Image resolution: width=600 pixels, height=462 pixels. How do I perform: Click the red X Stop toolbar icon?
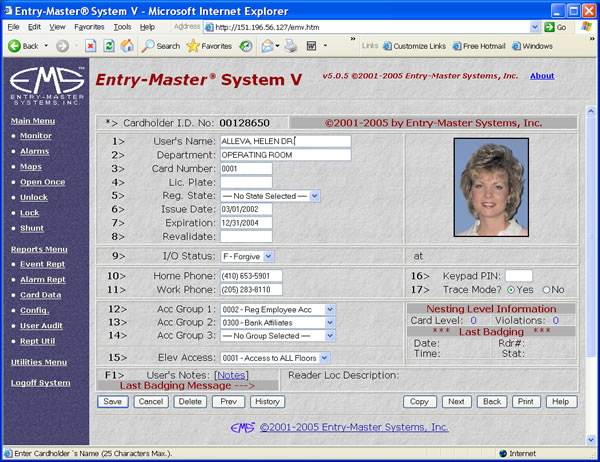(x=90, y=46)
